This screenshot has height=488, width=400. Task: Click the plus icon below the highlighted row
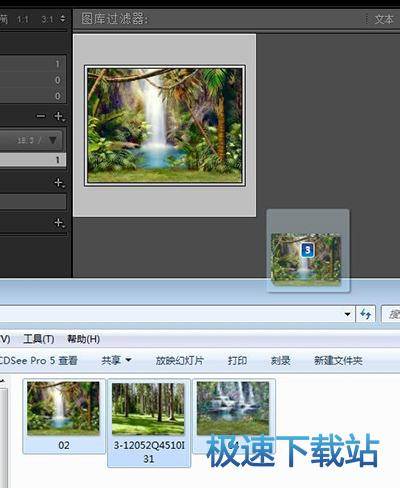click(59, 183)
